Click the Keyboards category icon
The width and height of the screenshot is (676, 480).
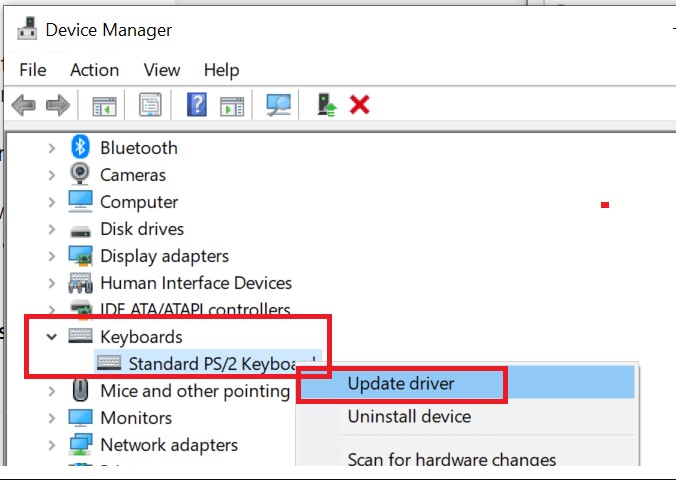[x=80, y=336]
